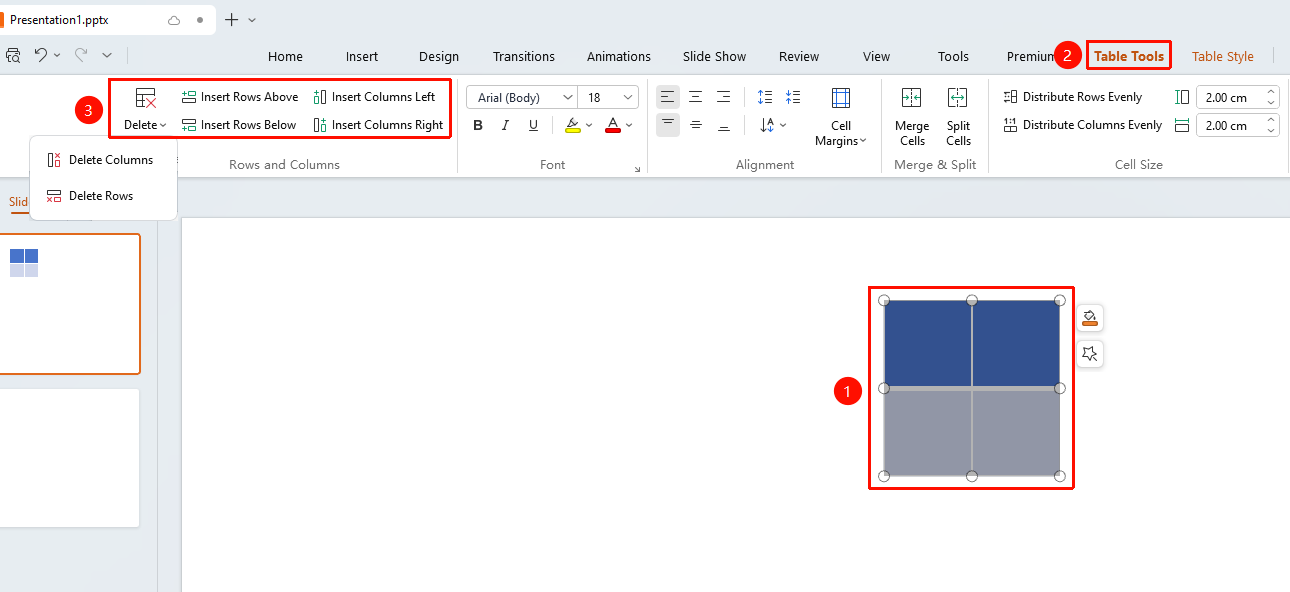Insert columns to the left
The height and width of the screenshot is (592, 1290).
[x=375, y=97]
